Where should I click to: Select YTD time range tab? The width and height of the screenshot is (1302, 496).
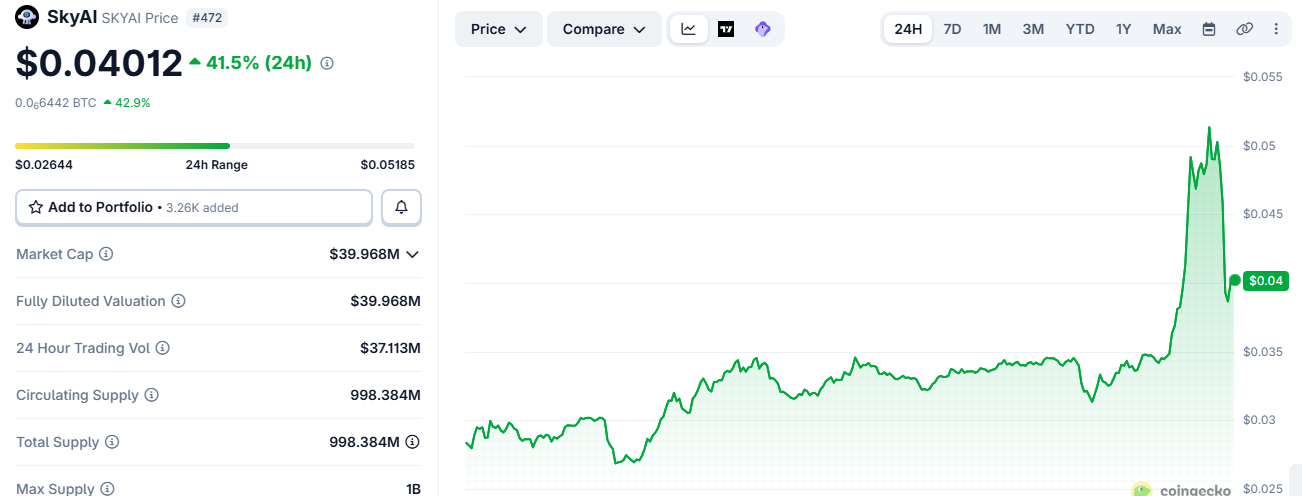1080,29
